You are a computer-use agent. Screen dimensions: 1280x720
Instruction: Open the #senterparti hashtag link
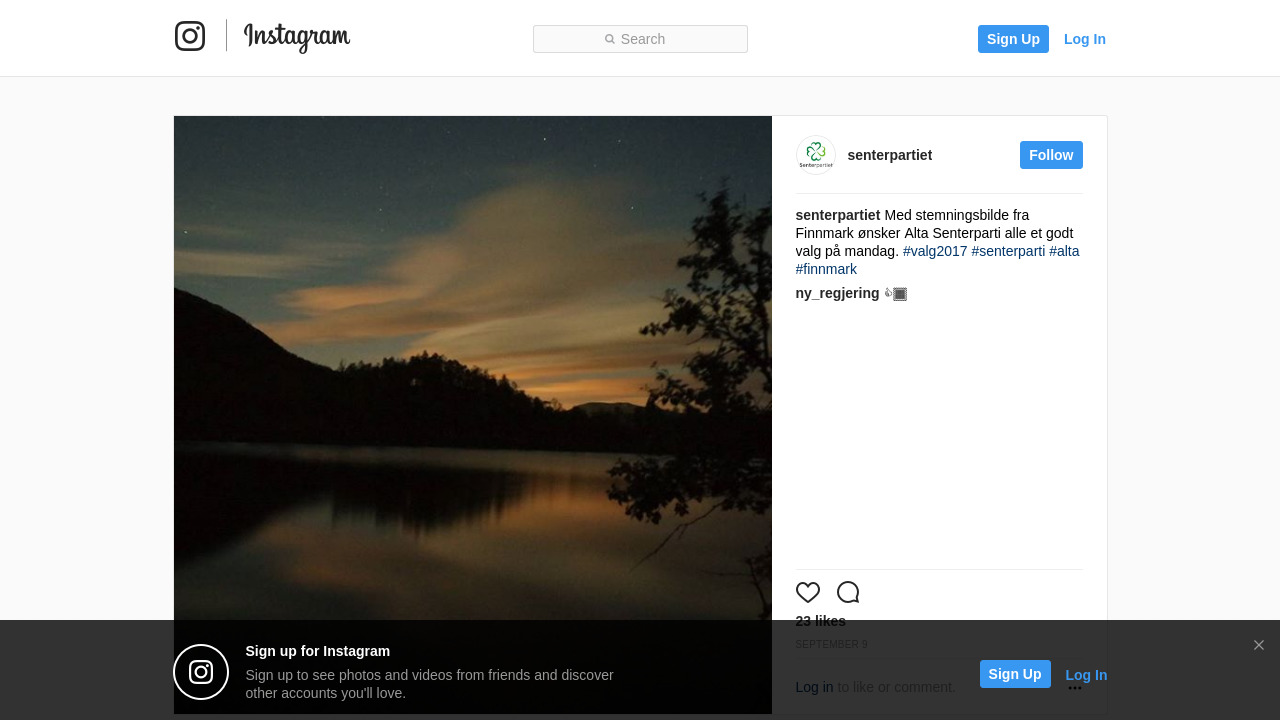(x=1008, y=251)
